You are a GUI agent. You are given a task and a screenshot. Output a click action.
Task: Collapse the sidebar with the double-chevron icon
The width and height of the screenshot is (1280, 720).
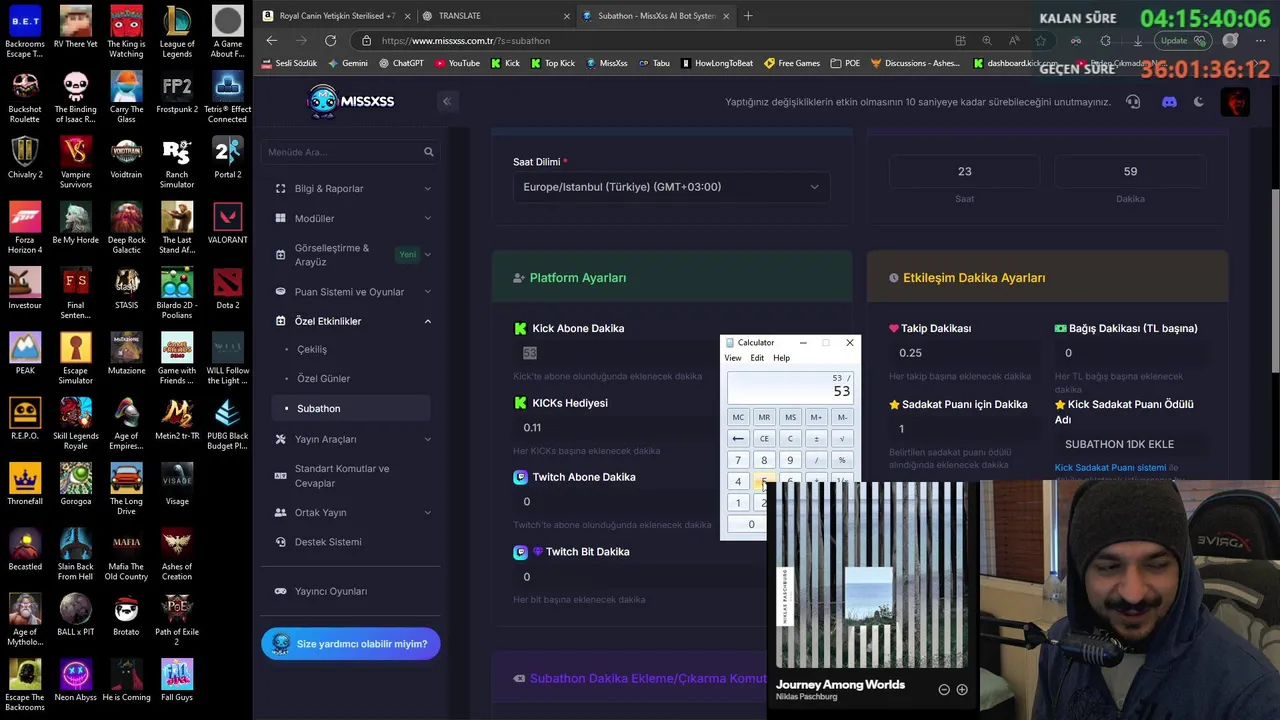(x=447, y=101)
